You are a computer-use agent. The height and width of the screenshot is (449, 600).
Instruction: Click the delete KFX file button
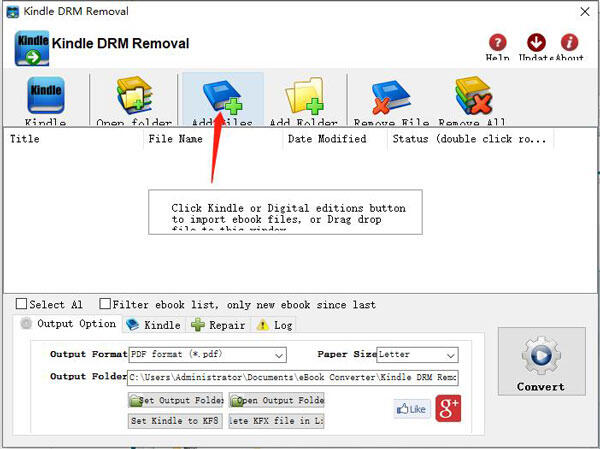pyautogui.click(x=276, y=421)
